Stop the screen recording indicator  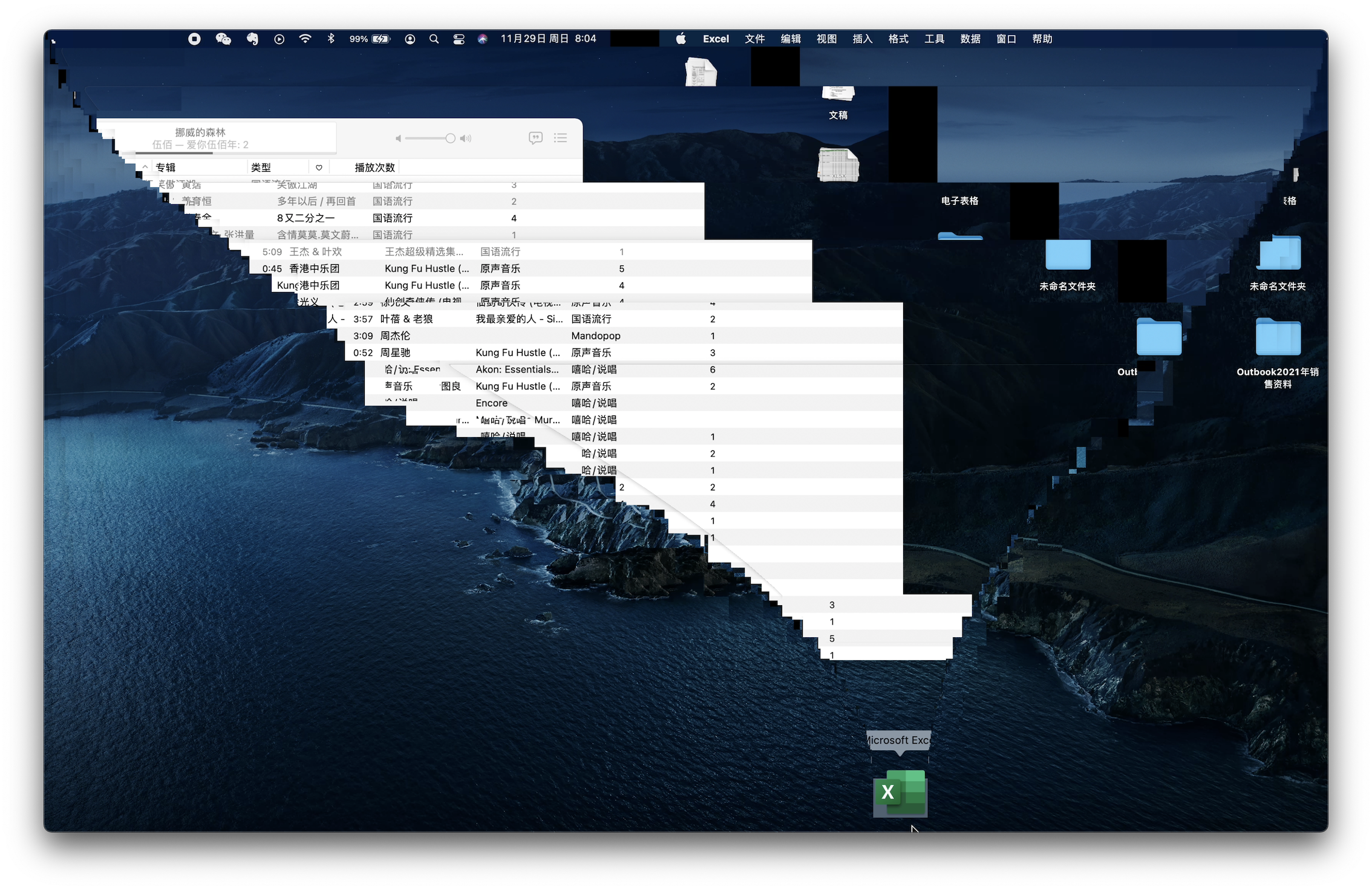point(194,39)
